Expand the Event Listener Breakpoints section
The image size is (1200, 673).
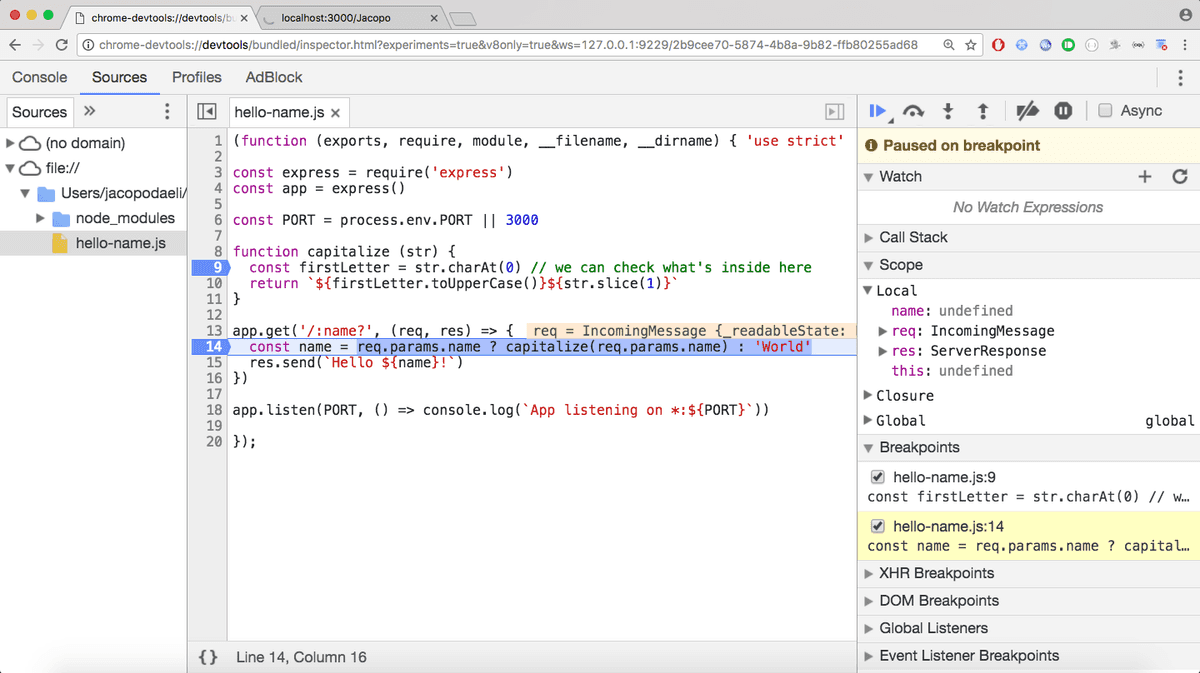coord(868,655)
